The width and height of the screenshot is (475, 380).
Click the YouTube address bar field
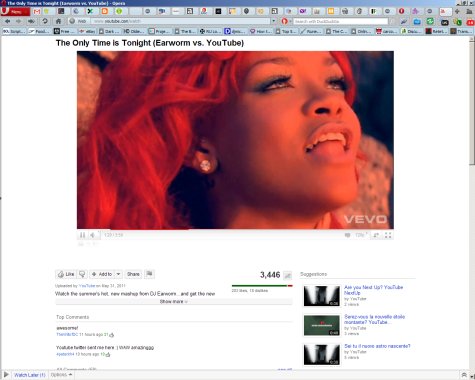click(180, 21)
